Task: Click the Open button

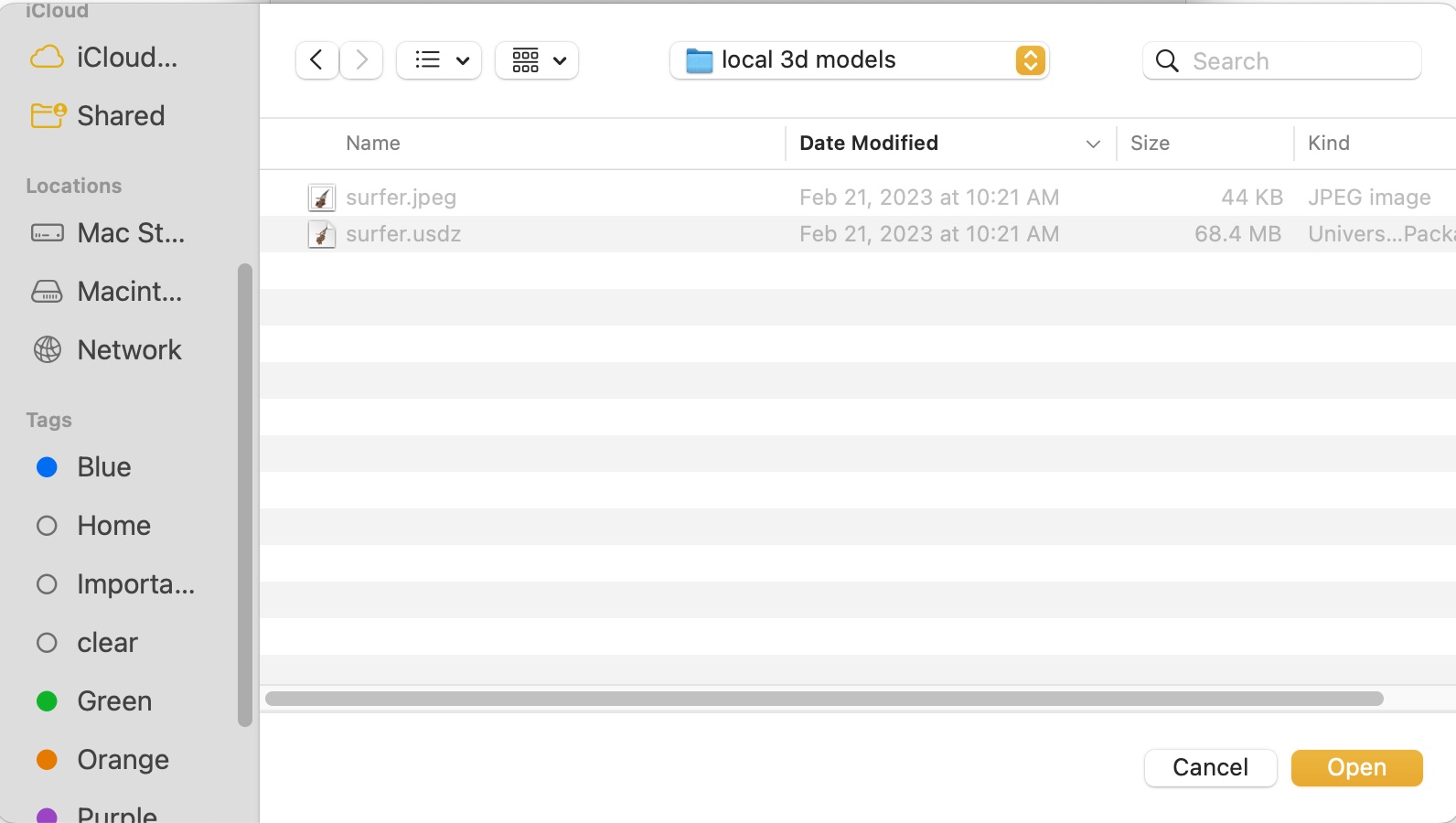Action: 1356,767
